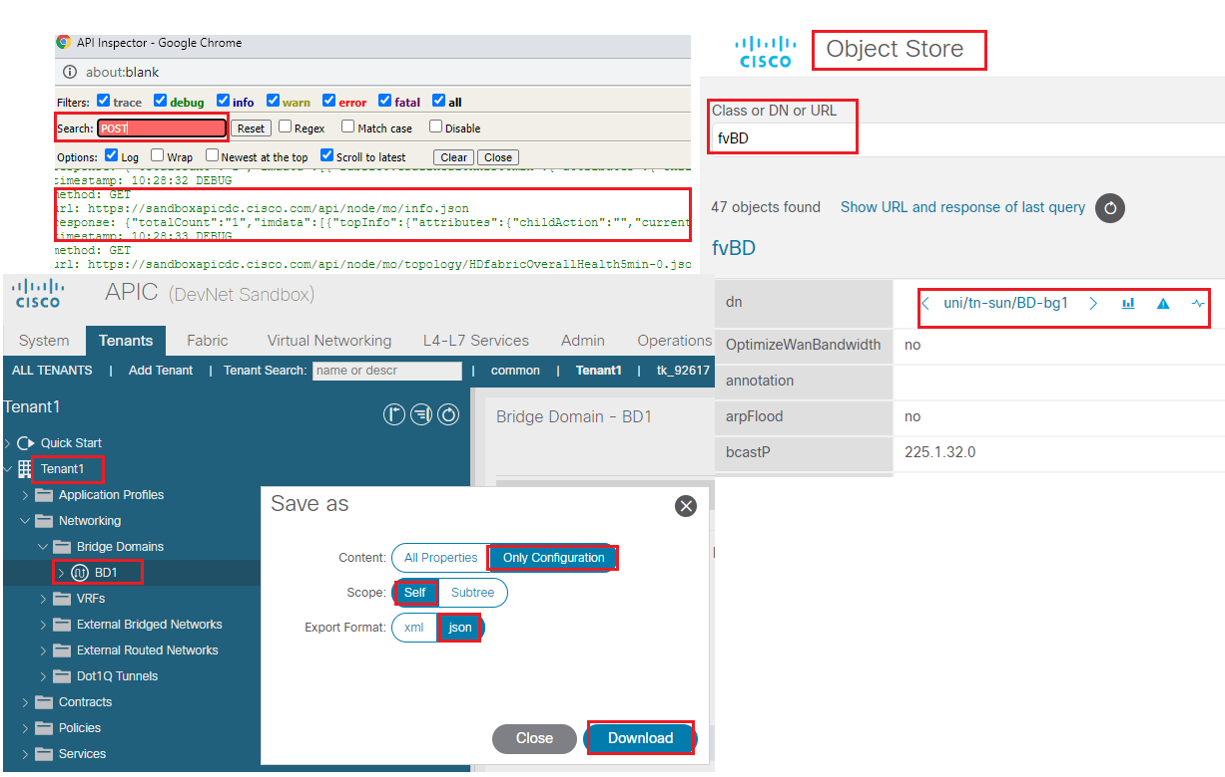The image size is (1225, 777).
Task: Expand the VRFs node
Action: 43,599
